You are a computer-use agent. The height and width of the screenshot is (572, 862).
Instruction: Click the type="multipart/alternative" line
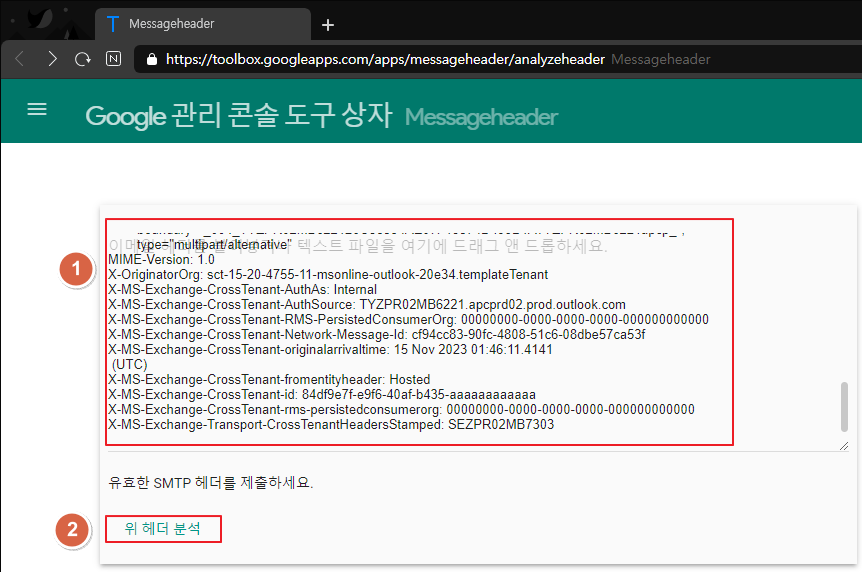214,245
